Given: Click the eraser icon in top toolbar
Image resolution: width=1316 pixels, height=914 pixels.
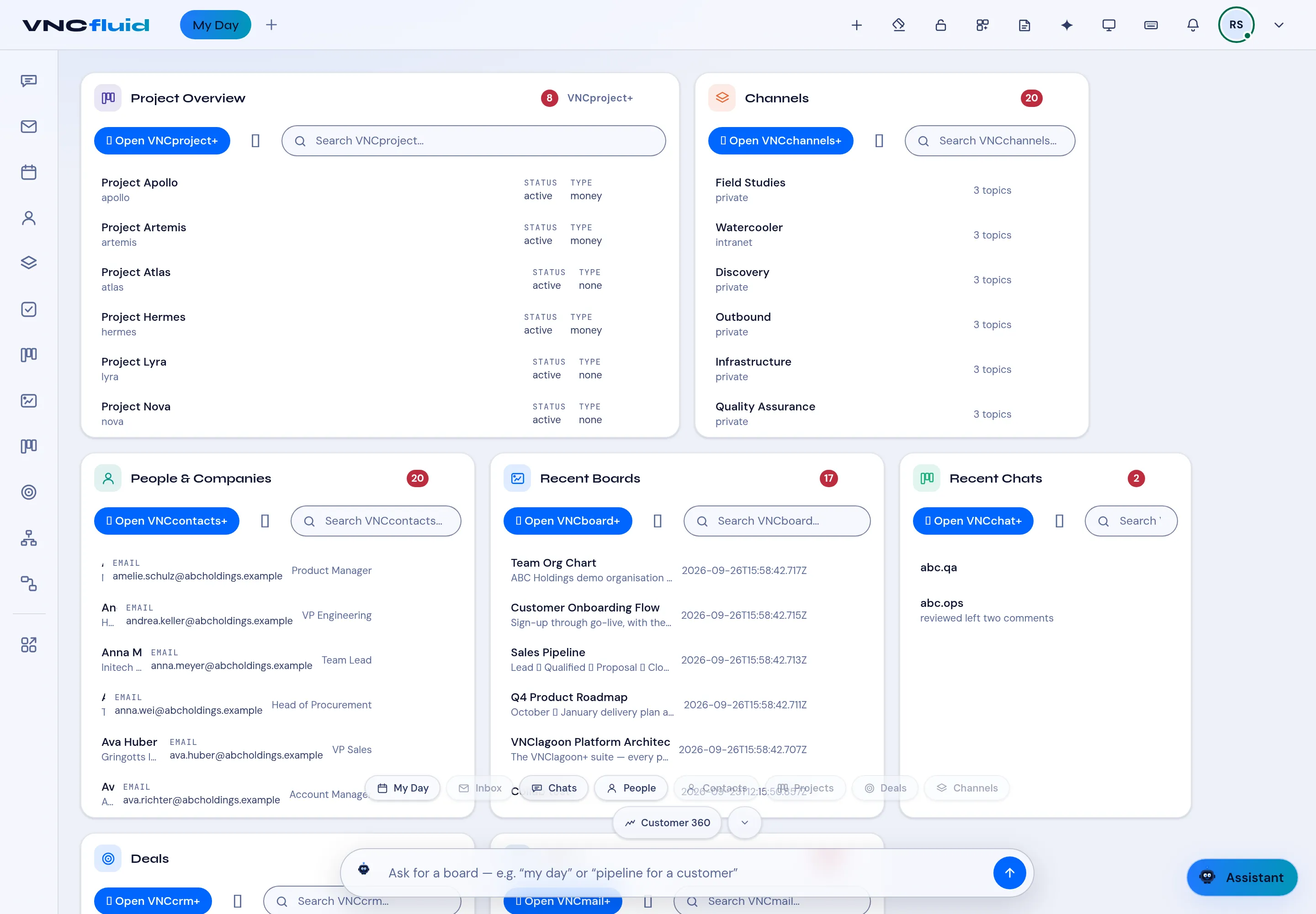Looking at the screenshot, I should [898, 25].
